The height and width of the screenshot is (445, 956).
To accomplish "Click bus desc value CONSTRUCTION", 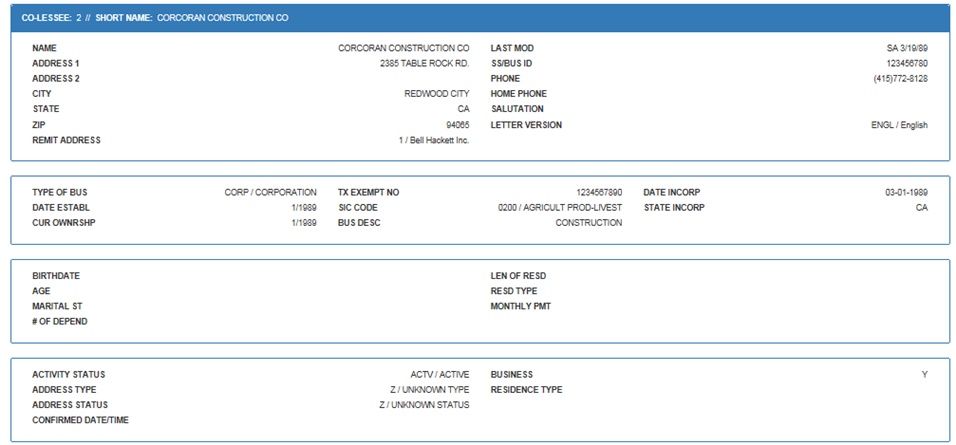I will point(588,222).
